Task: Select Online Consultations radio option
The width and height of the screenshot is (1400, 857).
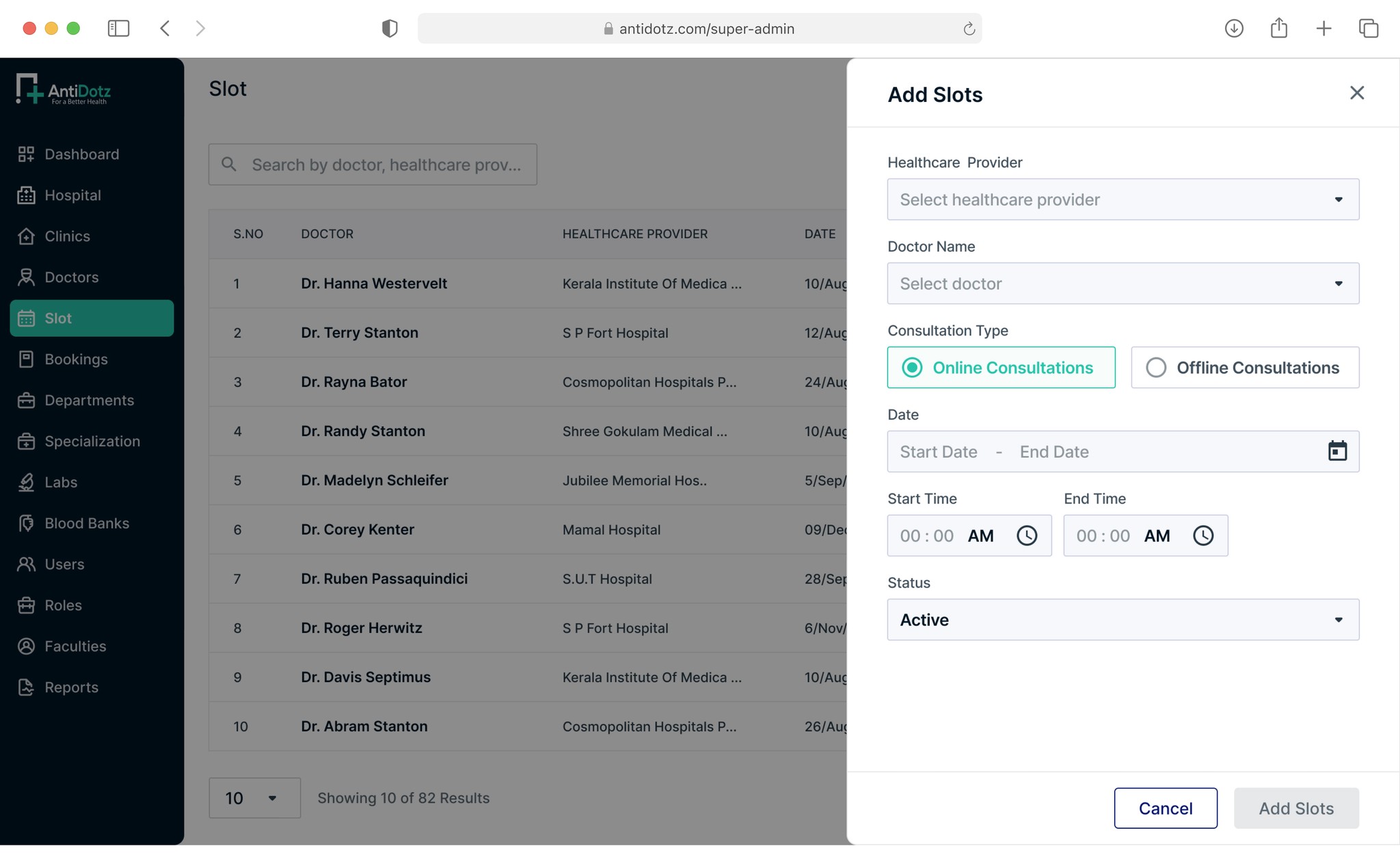Action: pyautogui.click(x=913, y=368)
